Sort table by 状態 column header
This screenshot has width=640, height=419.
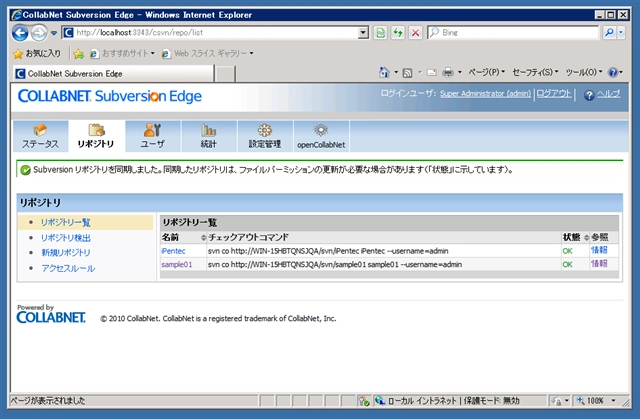pyautogui.click(x=576, y=237)
